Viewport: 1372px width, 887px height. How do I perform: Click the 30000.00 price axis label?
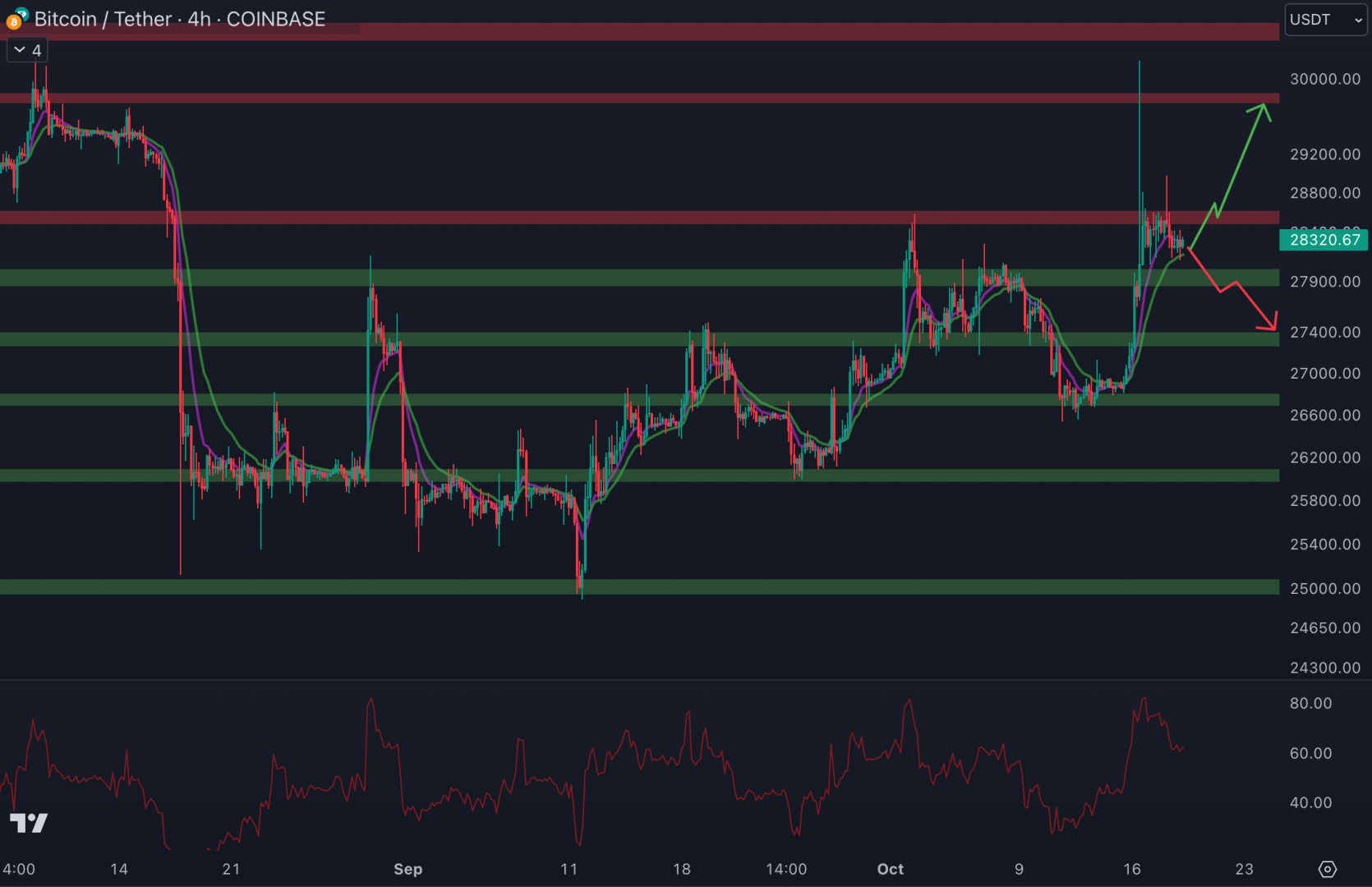pyautogui.click(x=1325, y=79)
